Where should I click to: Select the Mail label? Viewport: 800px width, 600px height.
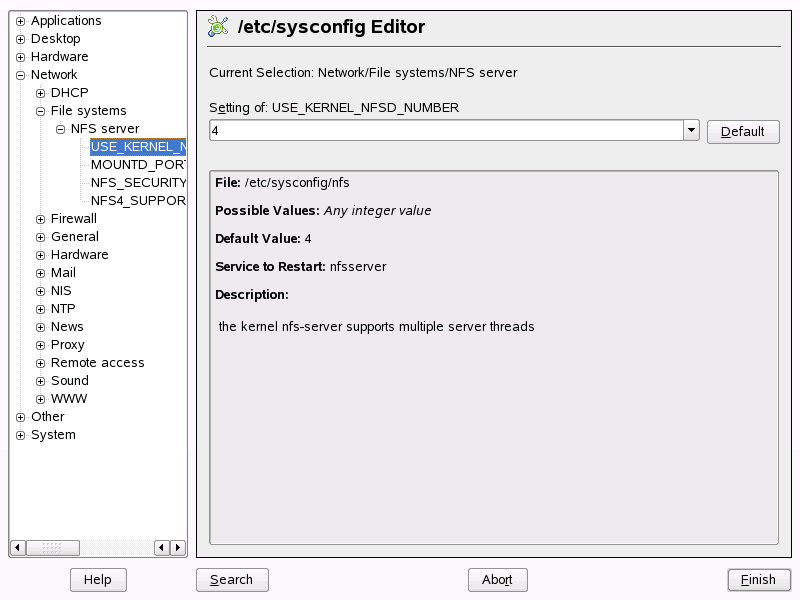pos(63,273)
